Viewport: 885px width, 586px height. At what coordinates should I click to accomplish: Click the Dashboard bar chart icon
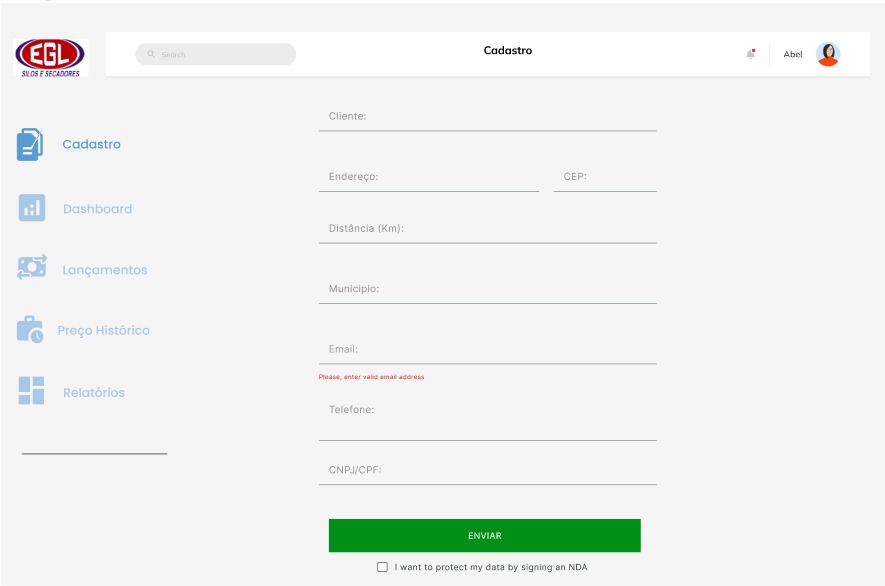pyautogui.click(x=31, y=208)
